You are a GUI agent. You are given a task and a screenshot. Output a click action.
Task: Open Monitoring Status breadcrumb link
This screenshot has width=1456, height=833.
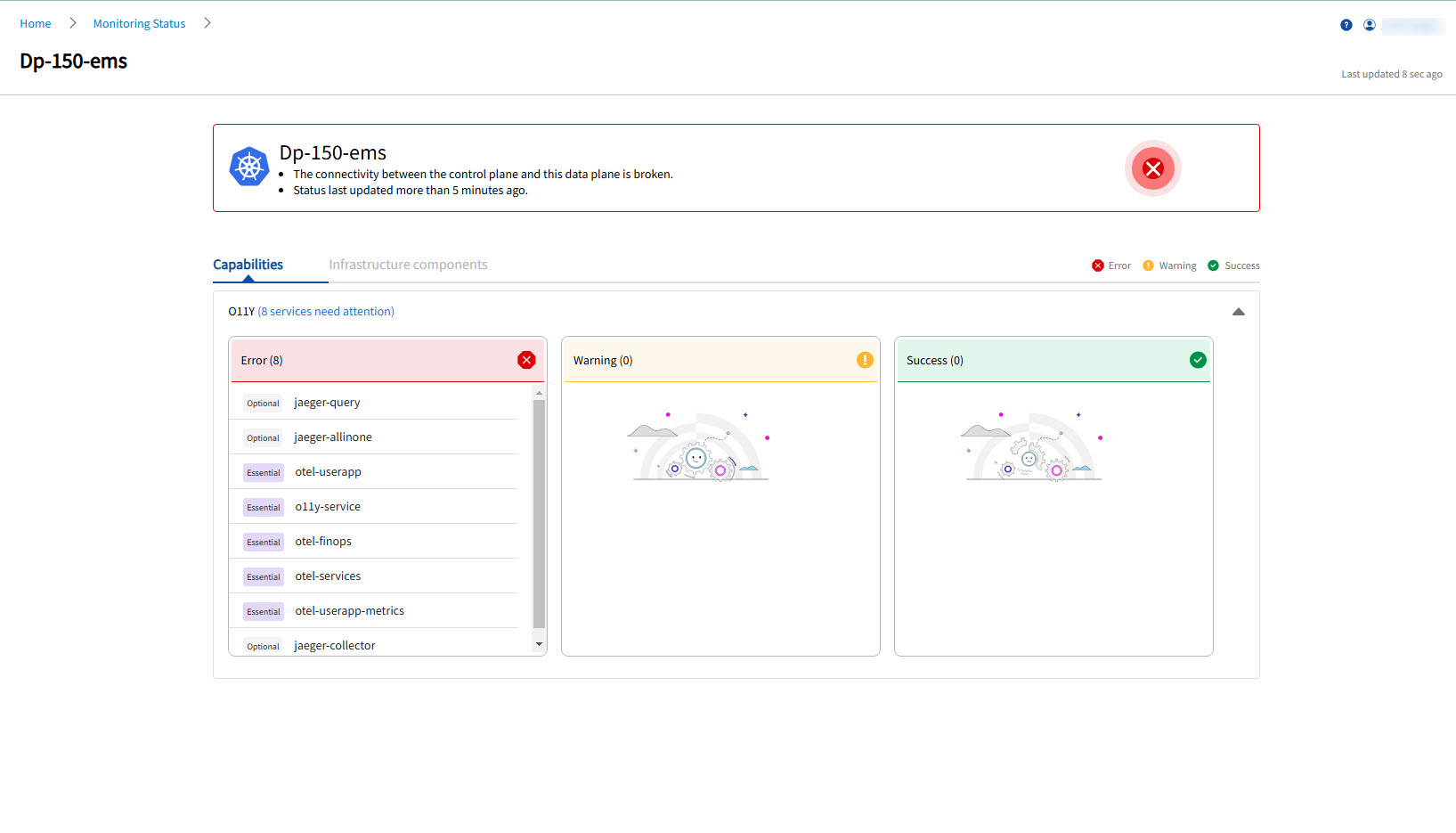pos(140,24)
